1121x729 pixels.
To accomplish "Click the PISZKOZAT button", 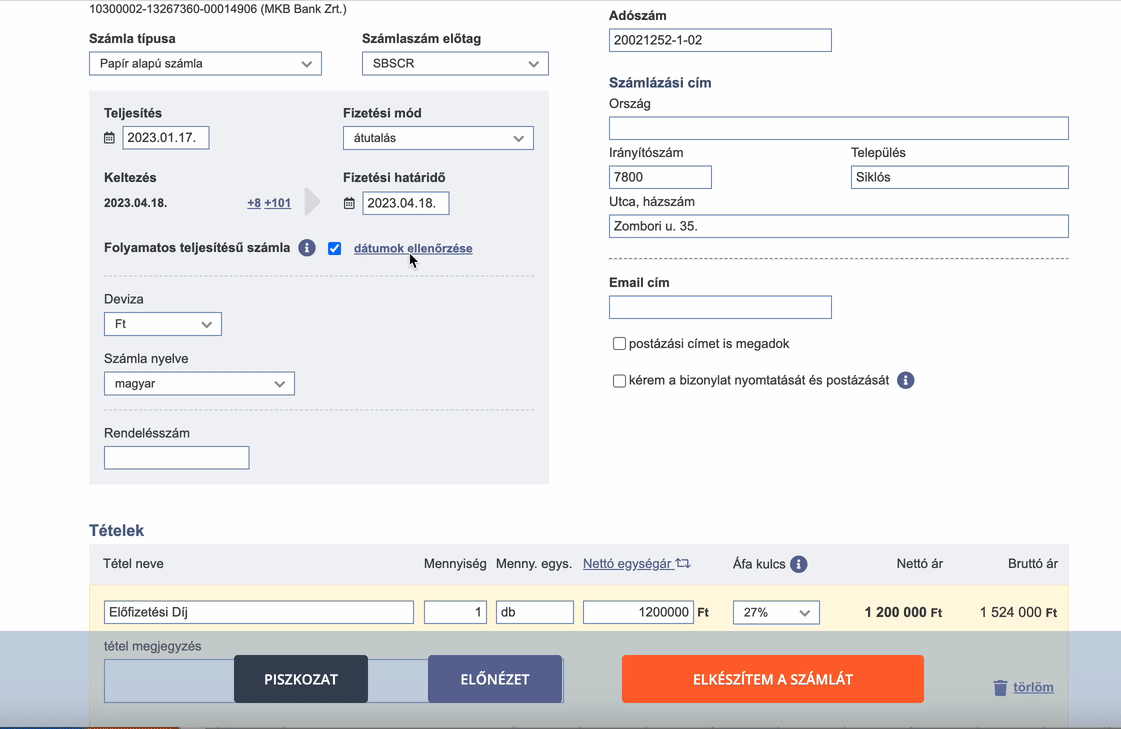I will [x=301, y=679].
